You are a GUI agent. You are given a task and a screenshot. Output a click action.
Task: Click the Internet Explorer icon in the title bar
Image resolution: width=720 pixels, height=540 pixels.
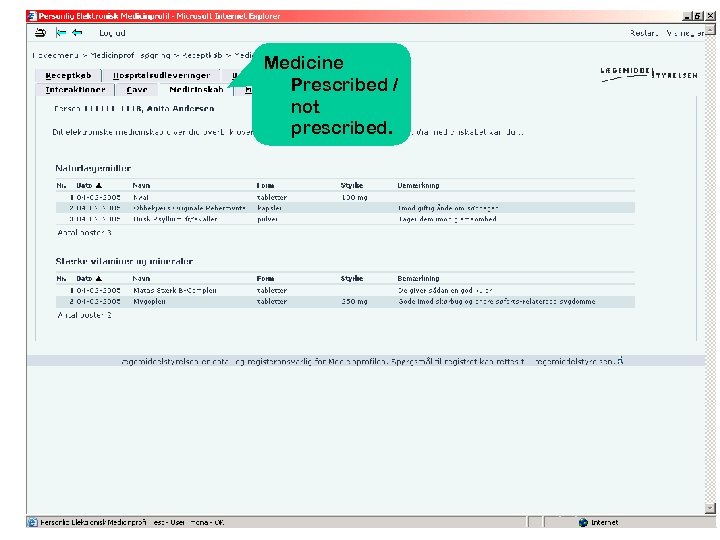(x=32, y=16)
